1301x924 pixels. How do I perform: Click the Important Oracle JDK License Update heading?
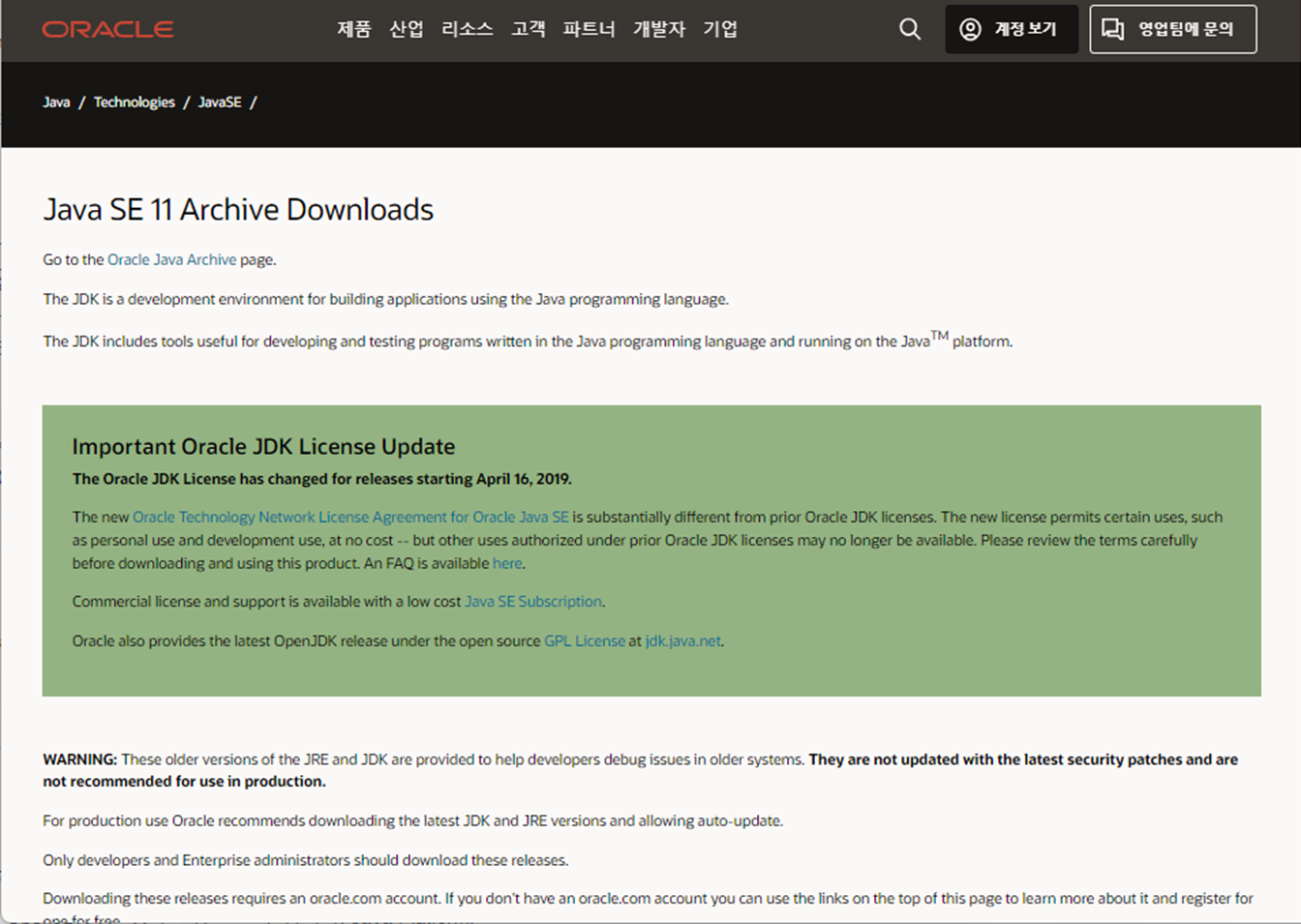263,446
